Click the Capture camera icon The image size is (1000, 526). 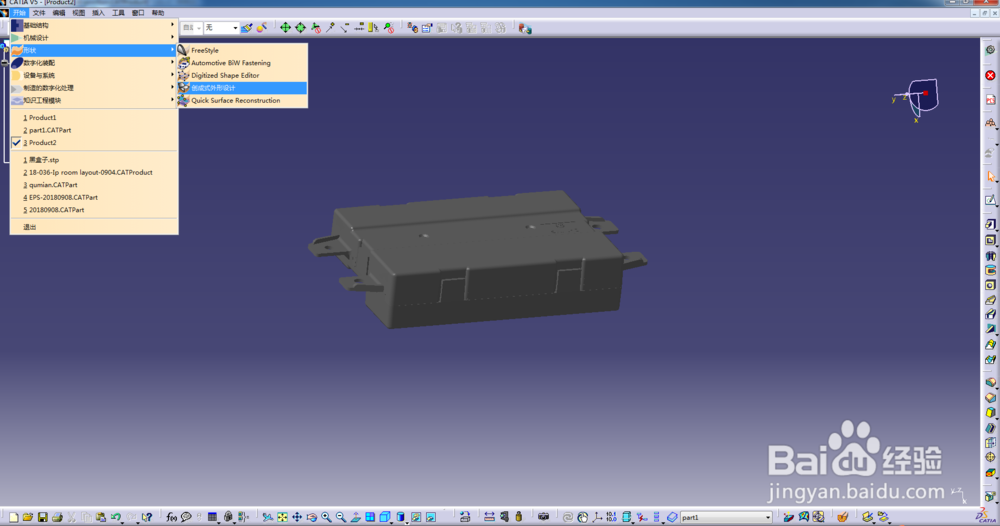click(x=543, y=517)
